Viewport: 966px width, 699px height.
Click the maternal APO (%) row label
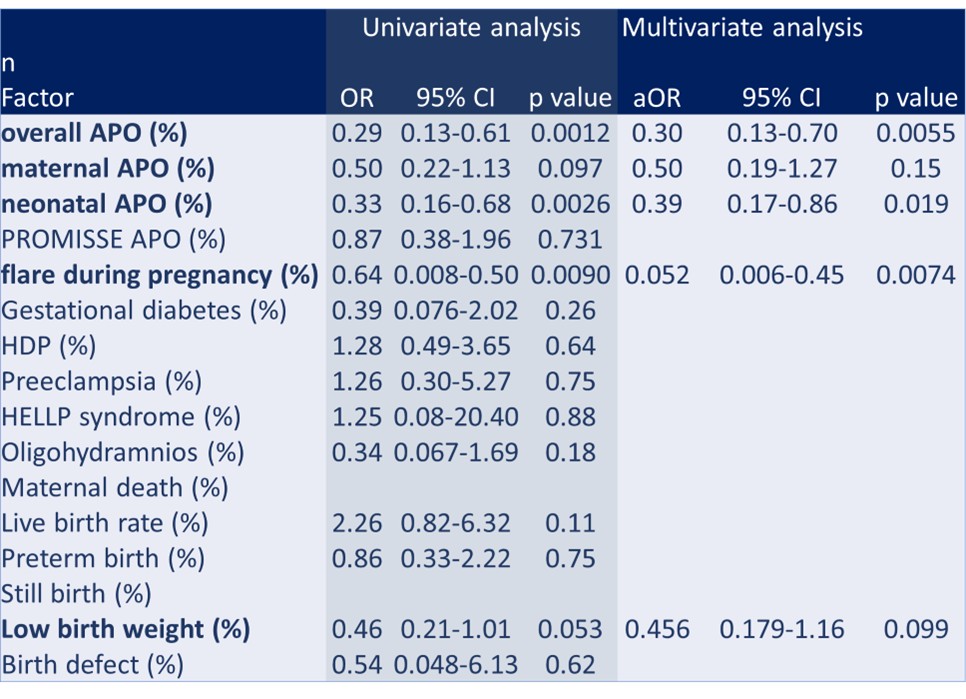pyautogui.click(x=108, y=169)
